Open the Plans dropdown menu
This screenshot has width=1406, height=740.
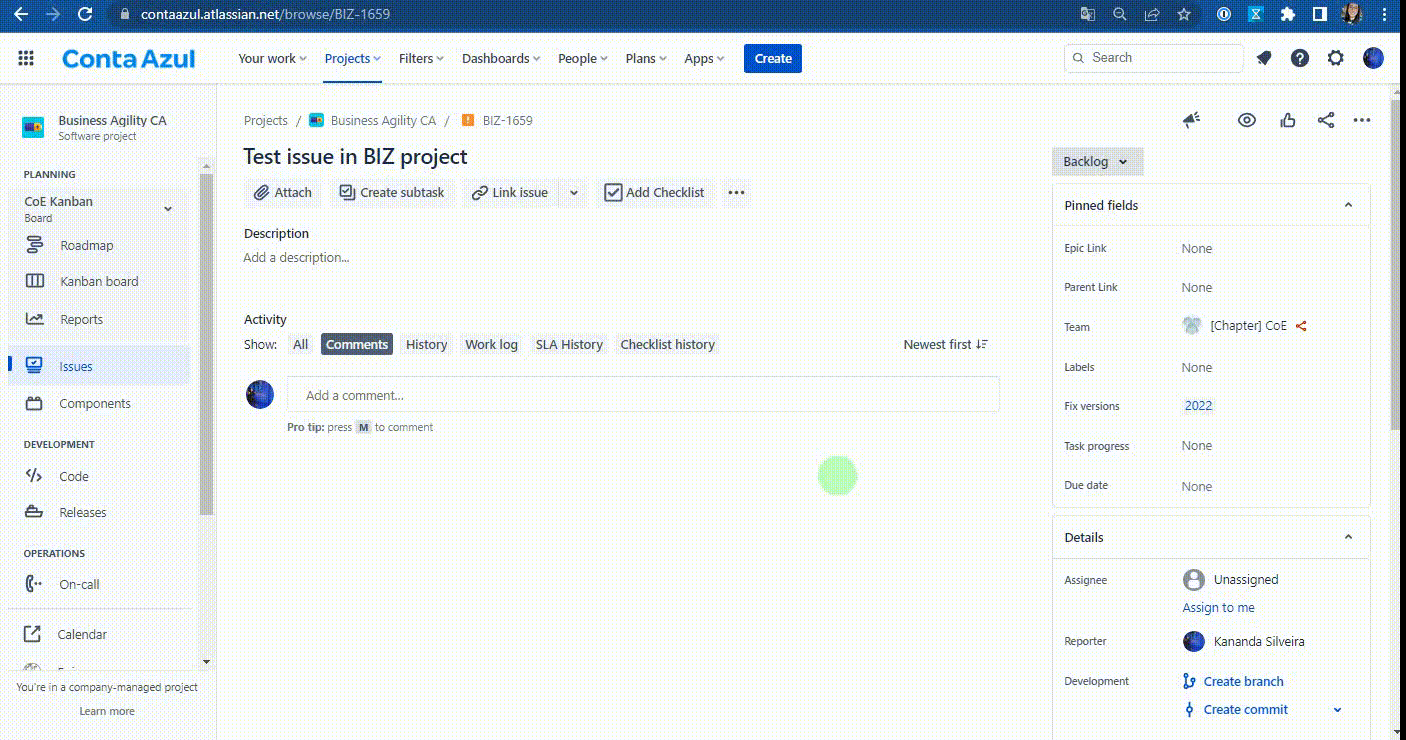pos(648,58)
